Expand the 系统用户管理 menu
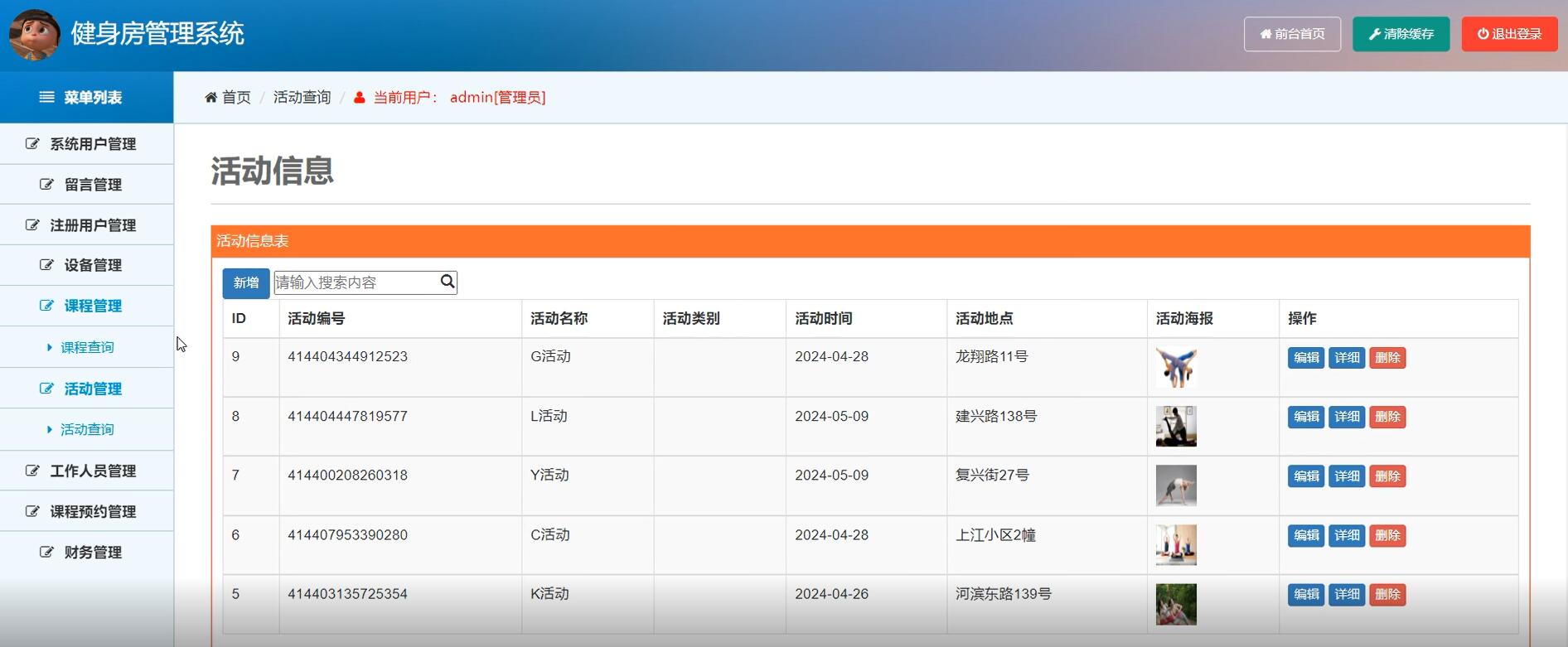The width and height of the screenshot is (1568, 647). [x=87, y=144]
